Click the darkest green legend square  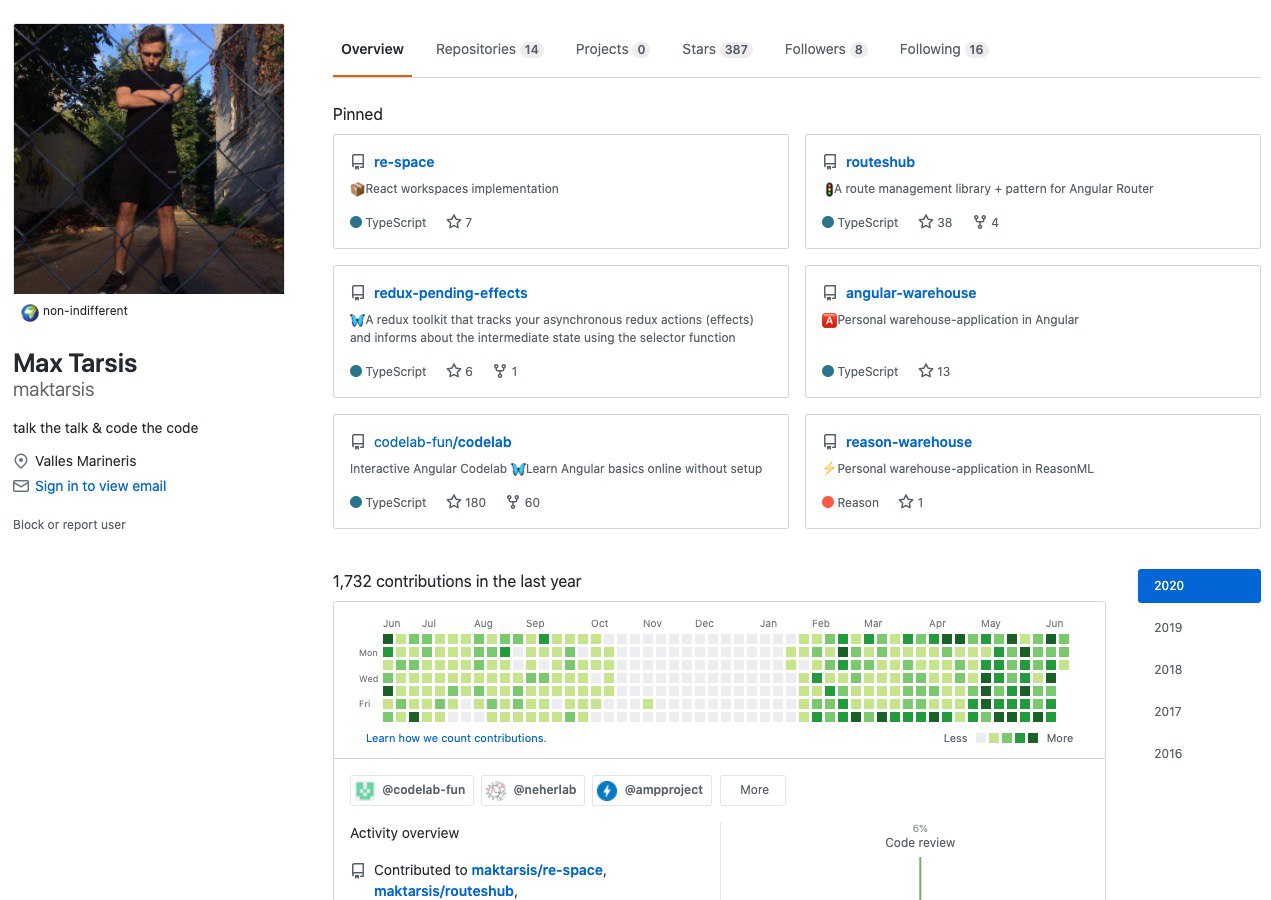pos(1033,738)
